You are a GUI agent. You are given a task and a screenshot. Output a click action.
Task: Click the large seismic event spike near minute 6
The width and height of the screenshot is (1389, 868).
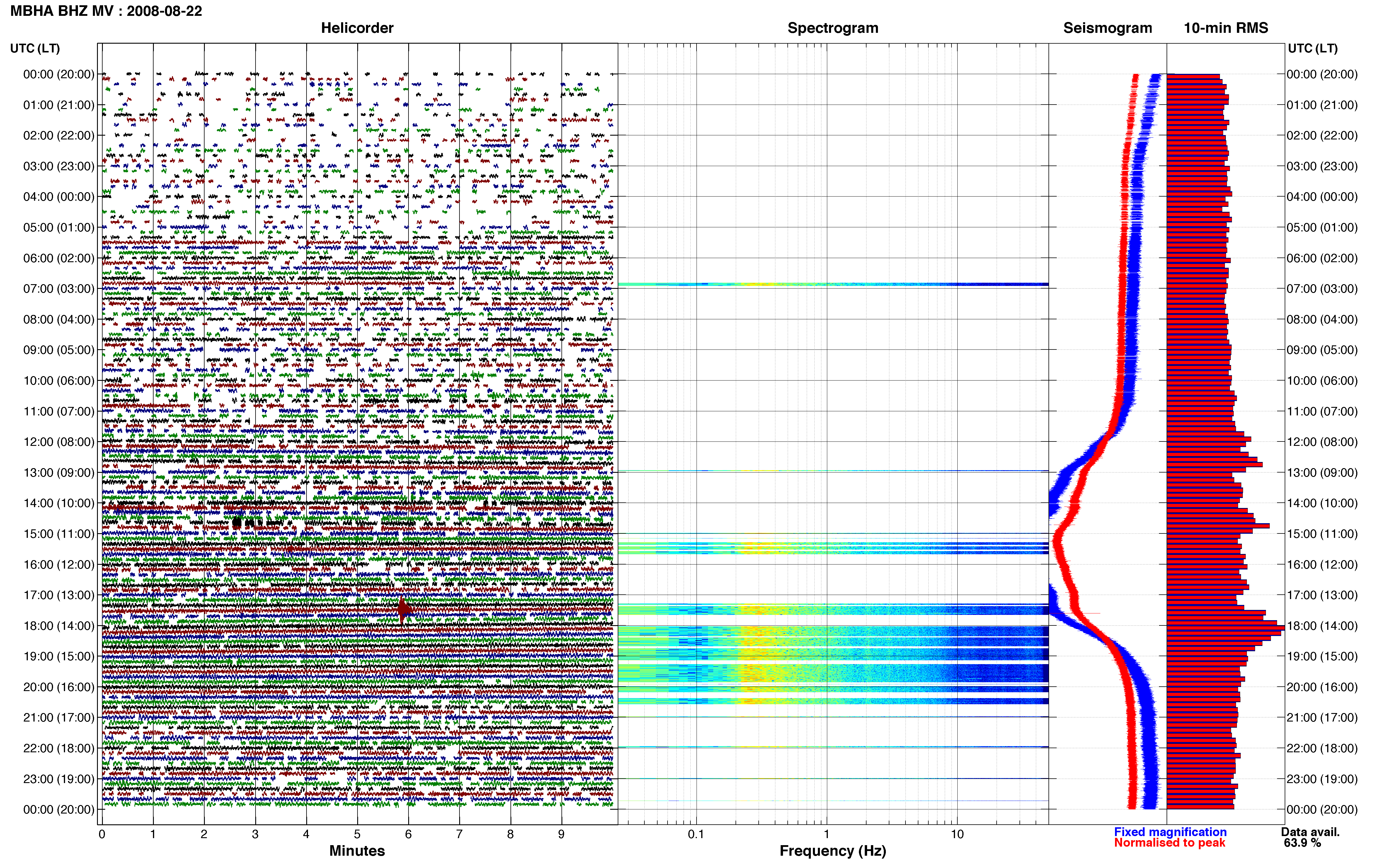click(x=404, y=610)
